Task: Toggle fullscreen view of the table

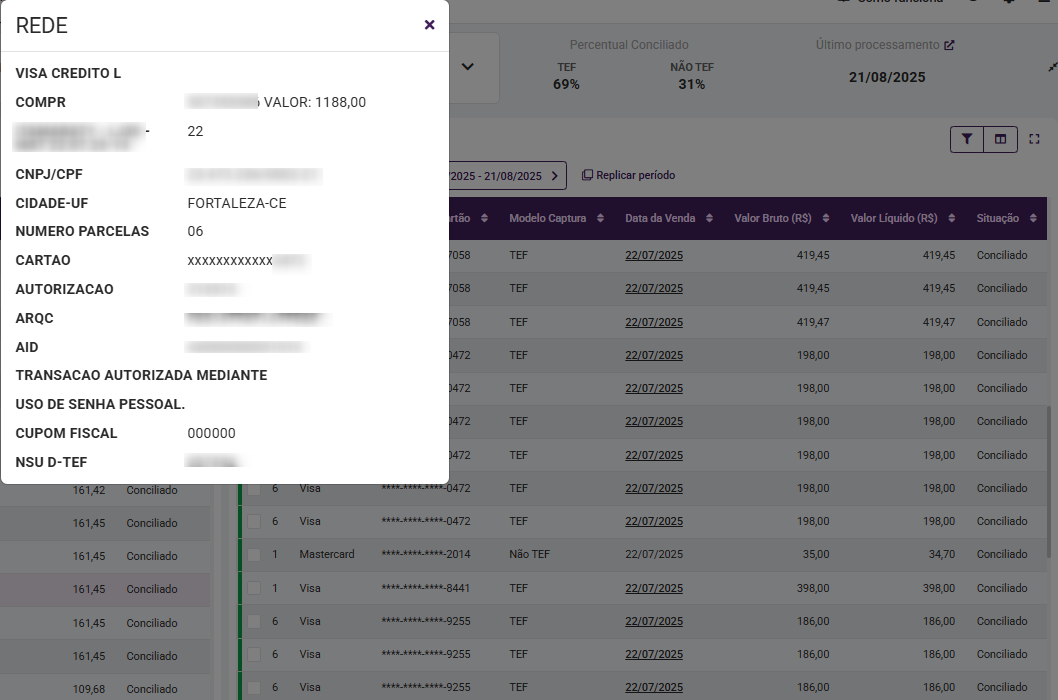Action: point(1034,139)
